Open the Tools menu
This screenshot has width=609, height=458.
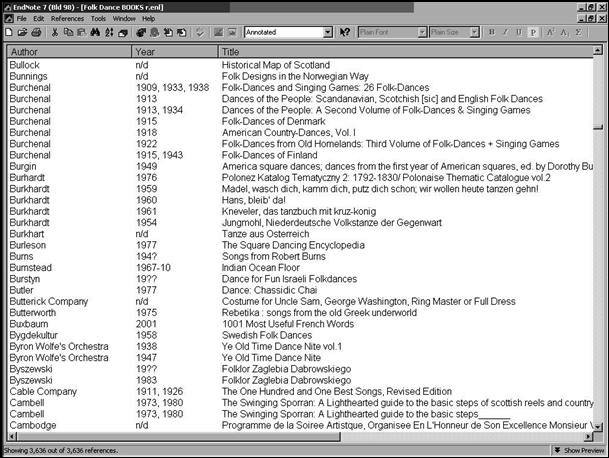pyautogui.click(x=98, y=19)
